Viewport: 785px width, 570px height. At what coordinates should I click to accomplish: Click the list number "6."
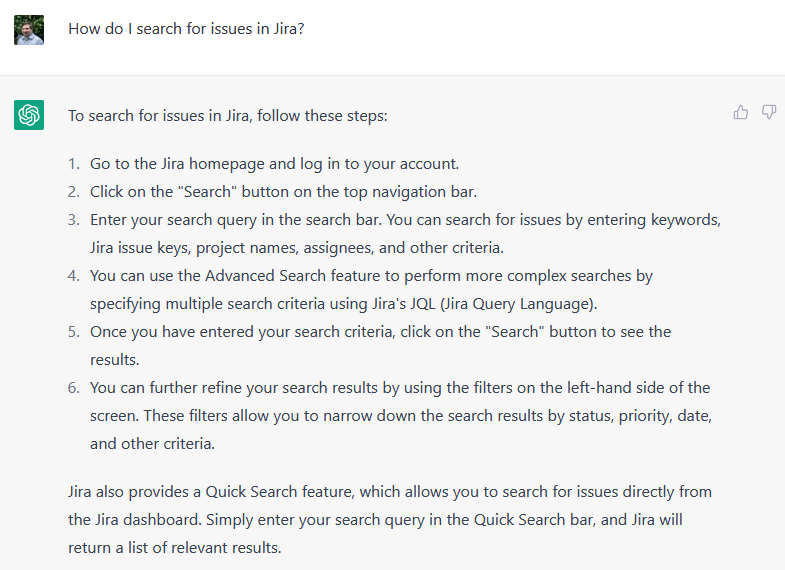[74, 387]
